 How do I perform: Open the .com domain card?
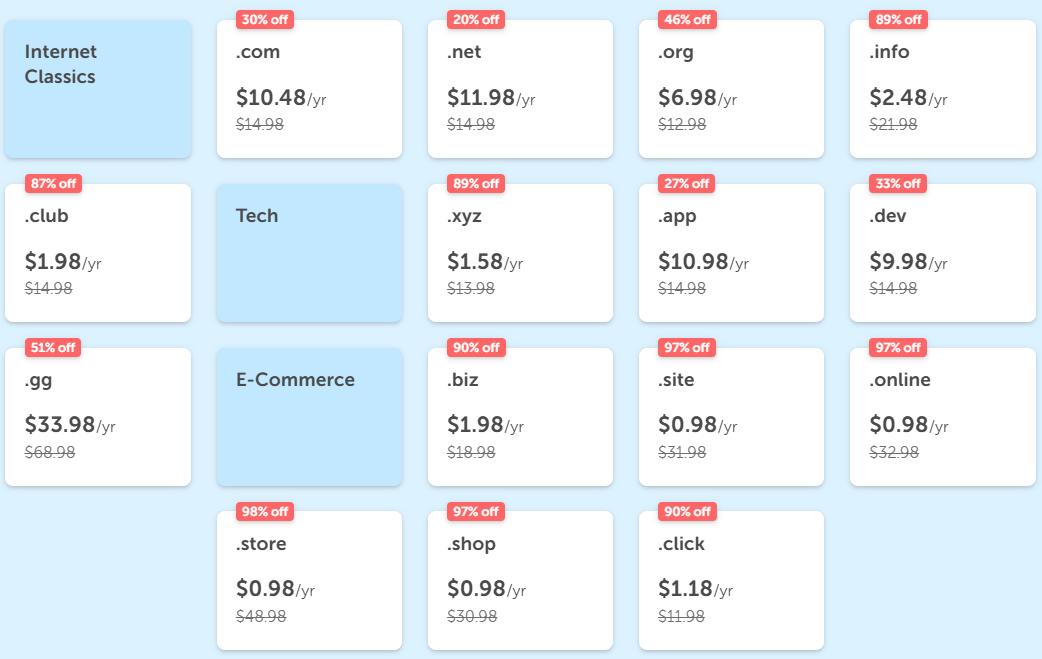309,89
